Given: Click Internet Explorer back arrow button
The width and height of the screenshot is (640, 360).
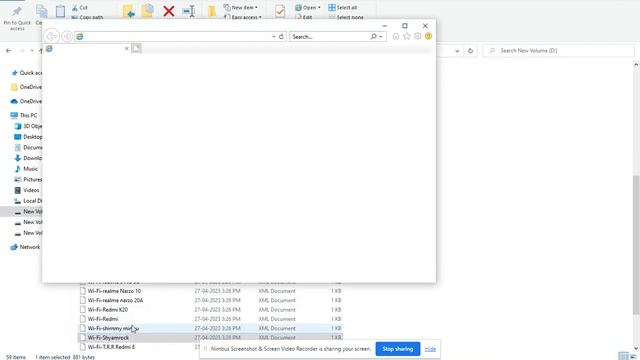Looking at the screenshot, I should pos(52,36).
